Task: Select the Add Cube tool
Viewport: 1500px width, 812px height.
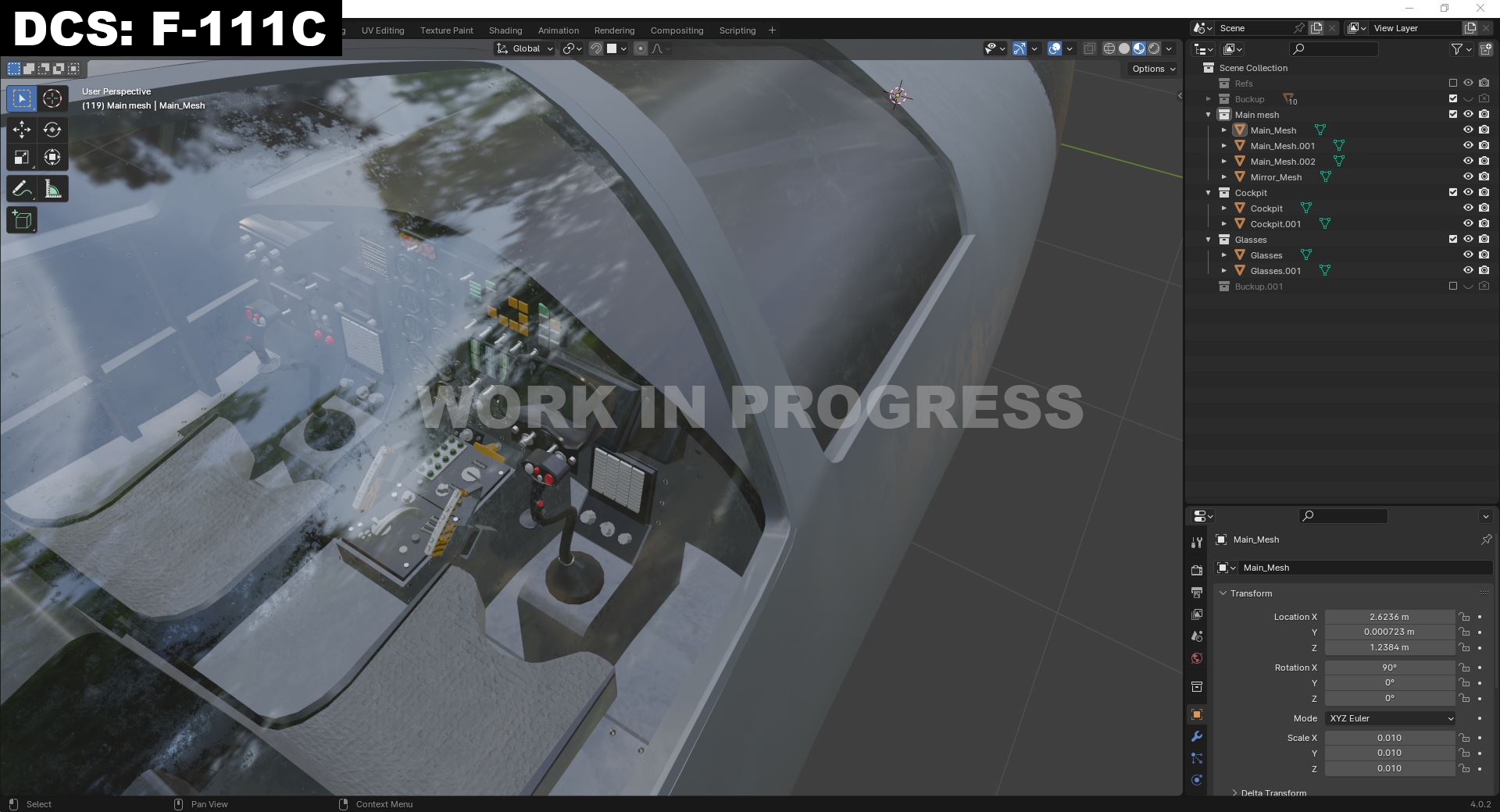Action: point(22,220)
